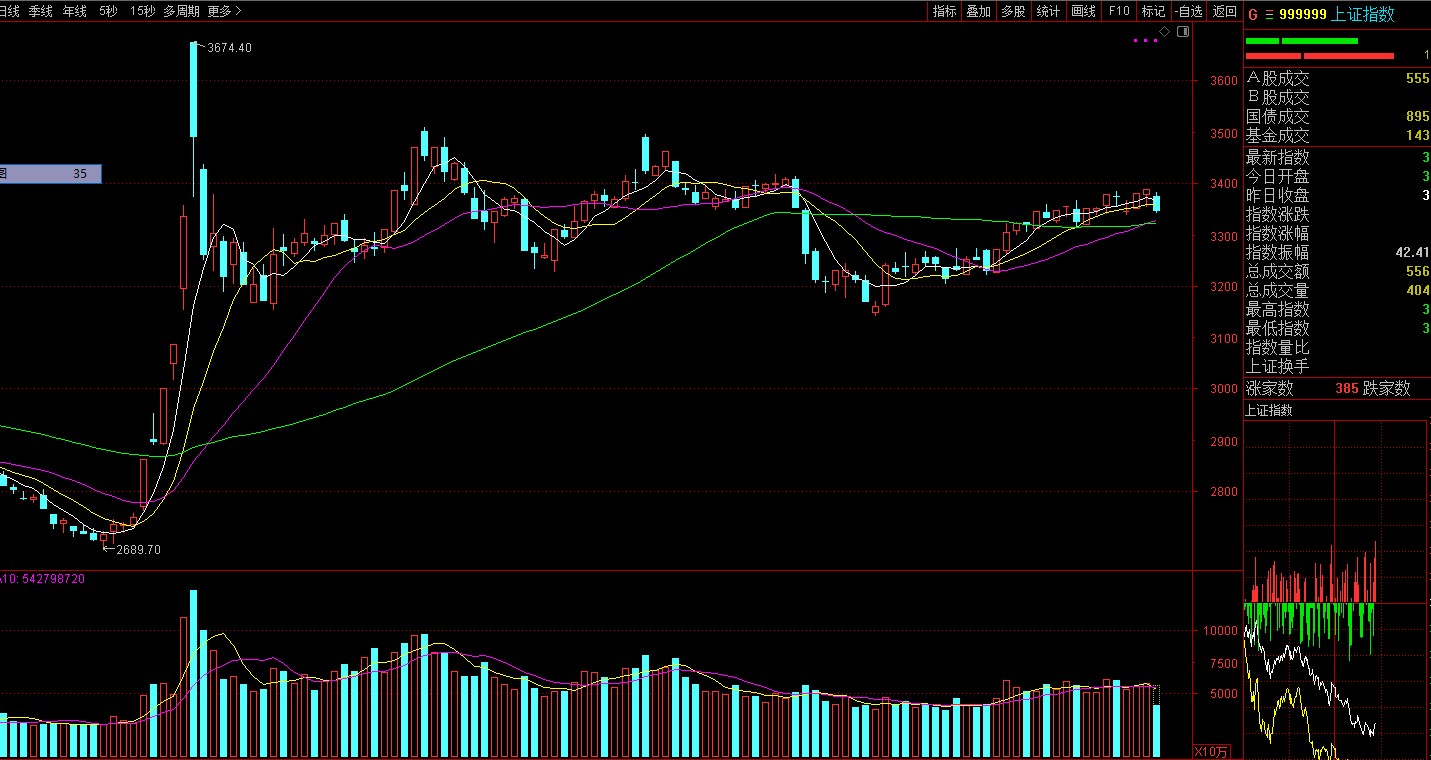Click the red progress bar in quote panel
This screenshot has width=1431, height=760.
1319,56
